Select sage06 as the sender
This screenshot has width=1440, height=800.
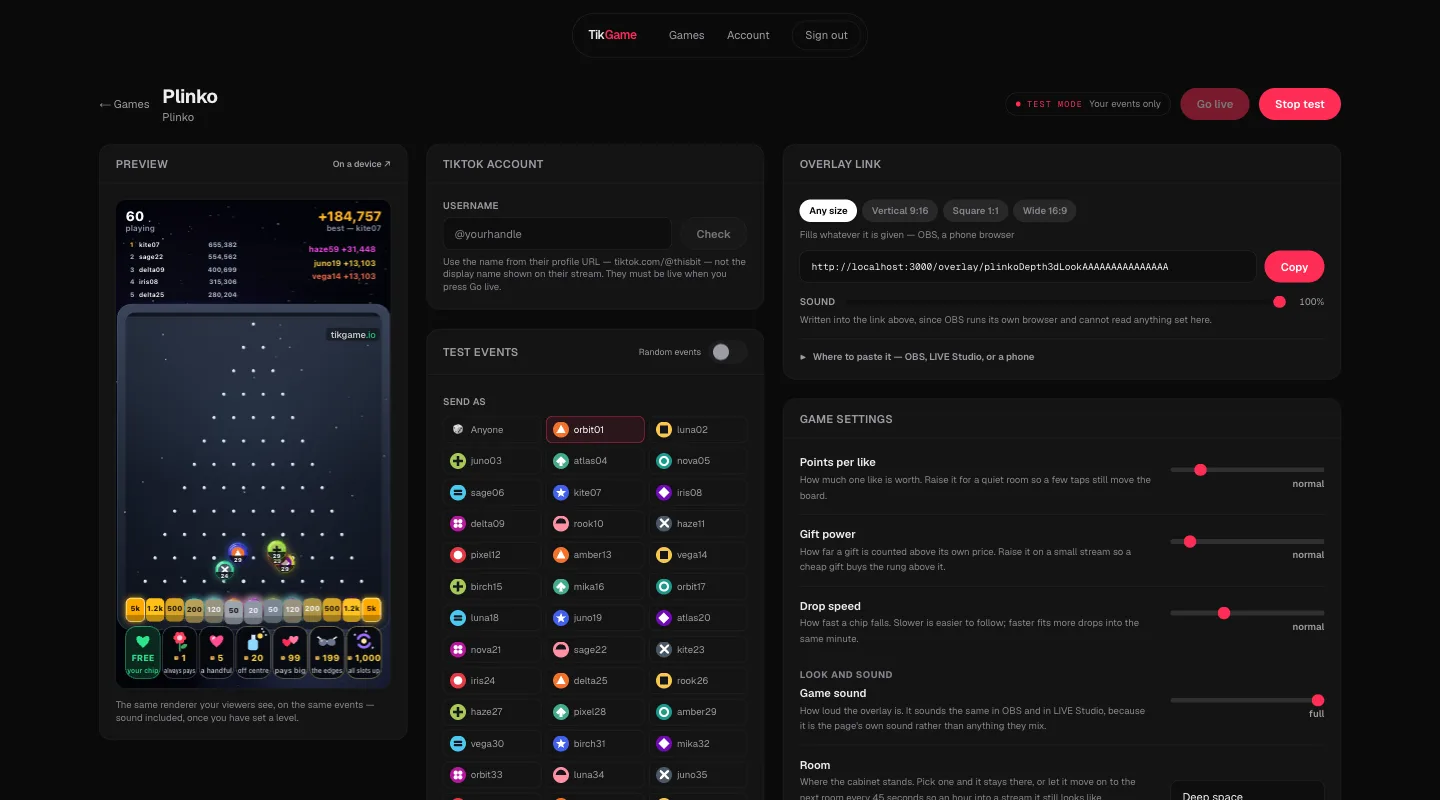coord(494,492)
